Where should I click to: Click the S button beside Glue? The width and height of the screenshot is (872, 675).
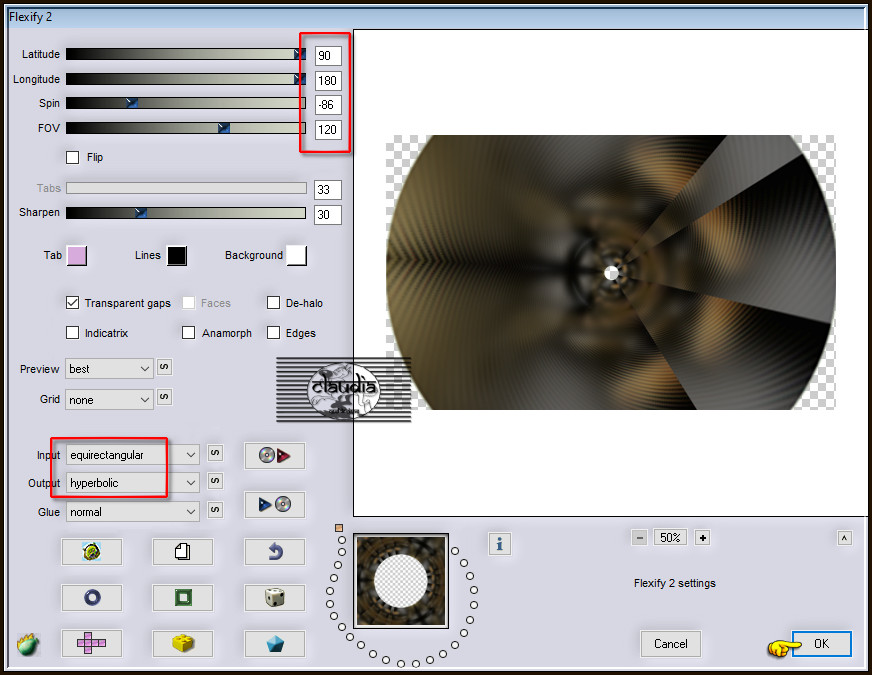click(215, 510)
